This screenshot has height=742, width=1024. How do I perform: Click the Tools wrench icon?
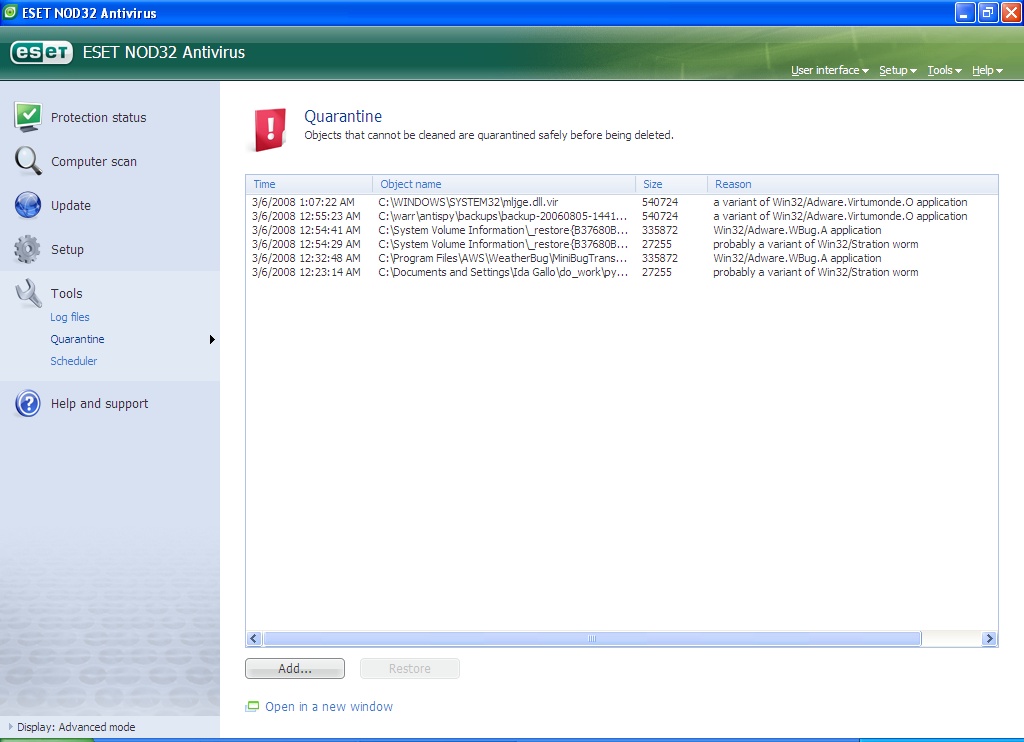(27, 293)
